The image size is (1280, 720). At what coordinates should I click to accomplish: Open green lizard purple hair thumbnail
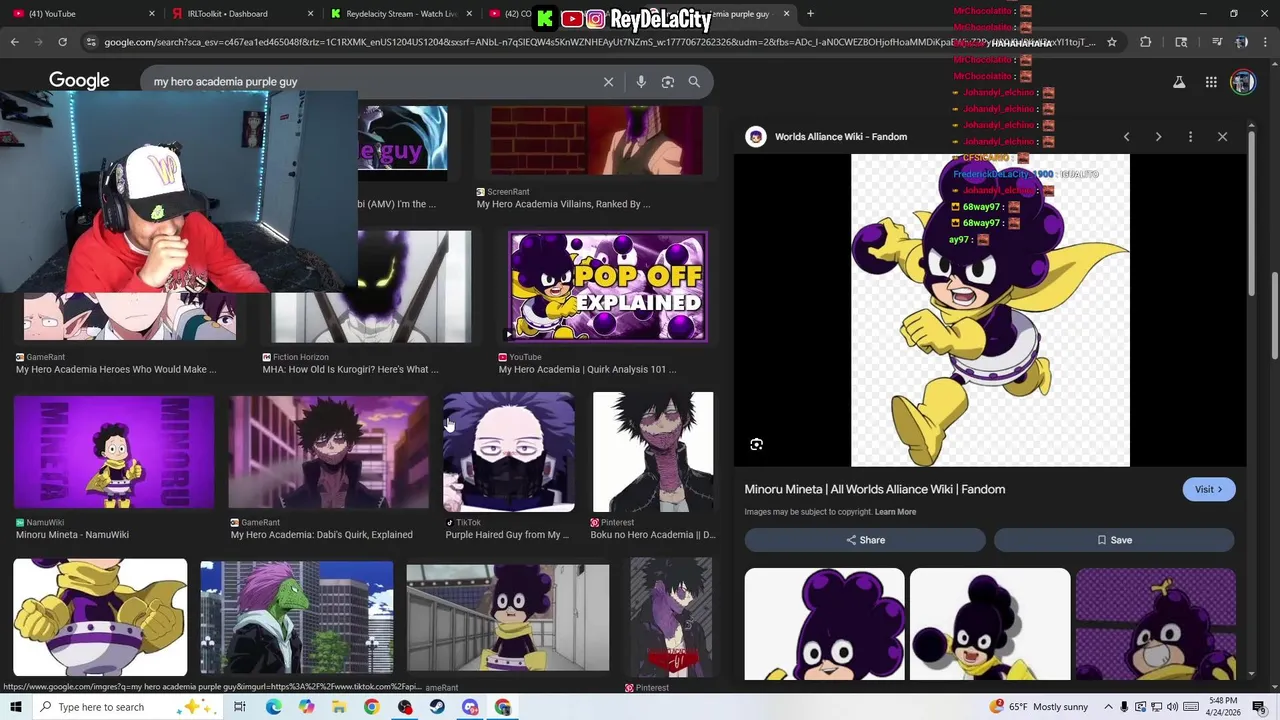[x=297, y=617]
